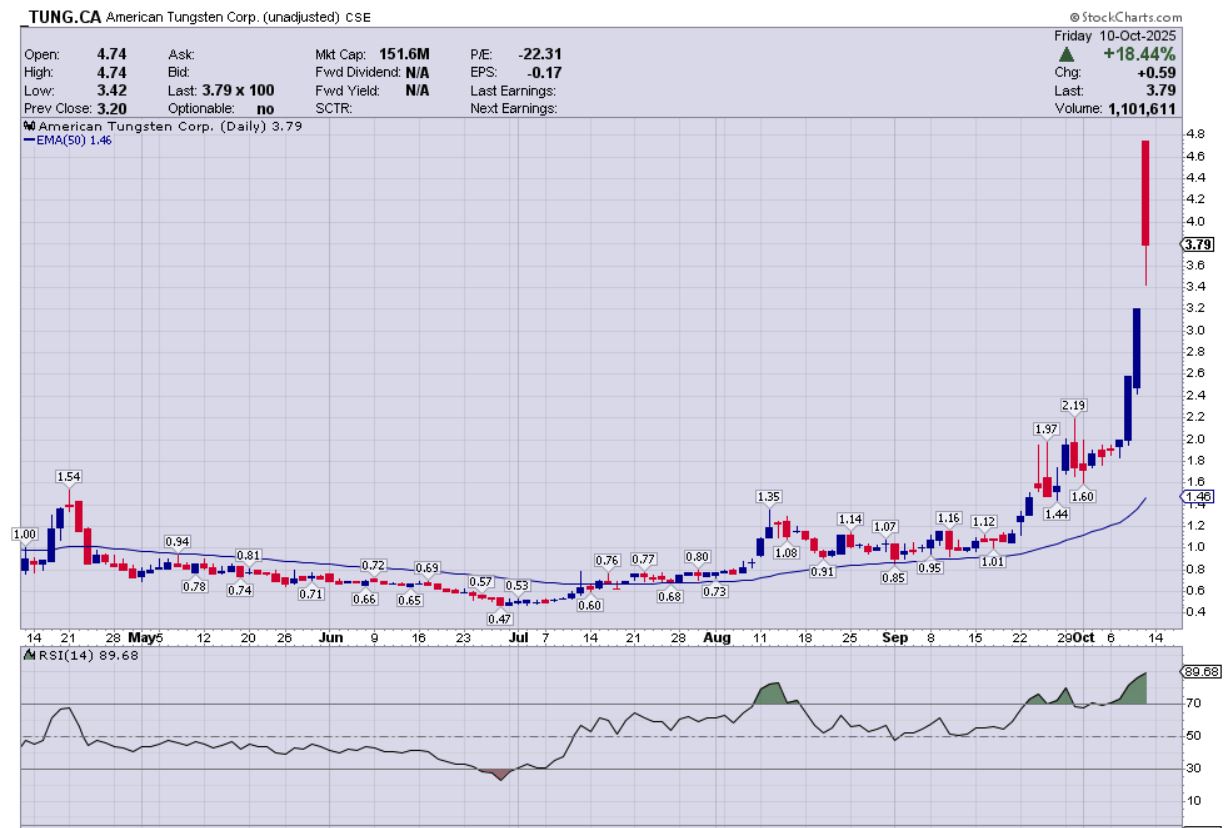Click the Oct label on the date axis

tap(1086, 637)
